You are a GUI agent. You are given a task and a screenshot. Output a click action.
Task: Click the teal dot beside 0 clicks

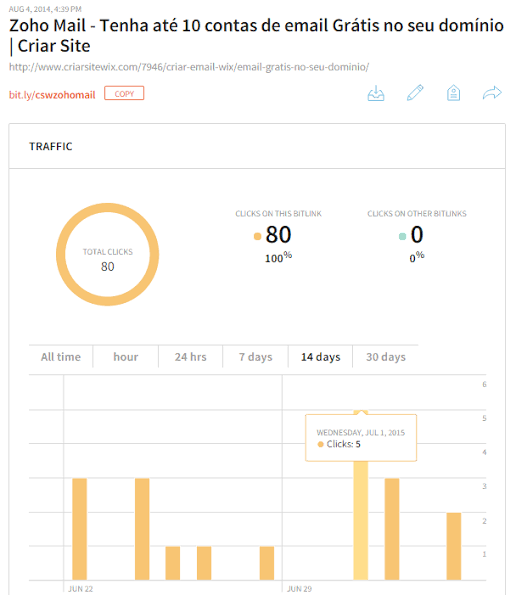pyautogui.click(x=403, y=236)
